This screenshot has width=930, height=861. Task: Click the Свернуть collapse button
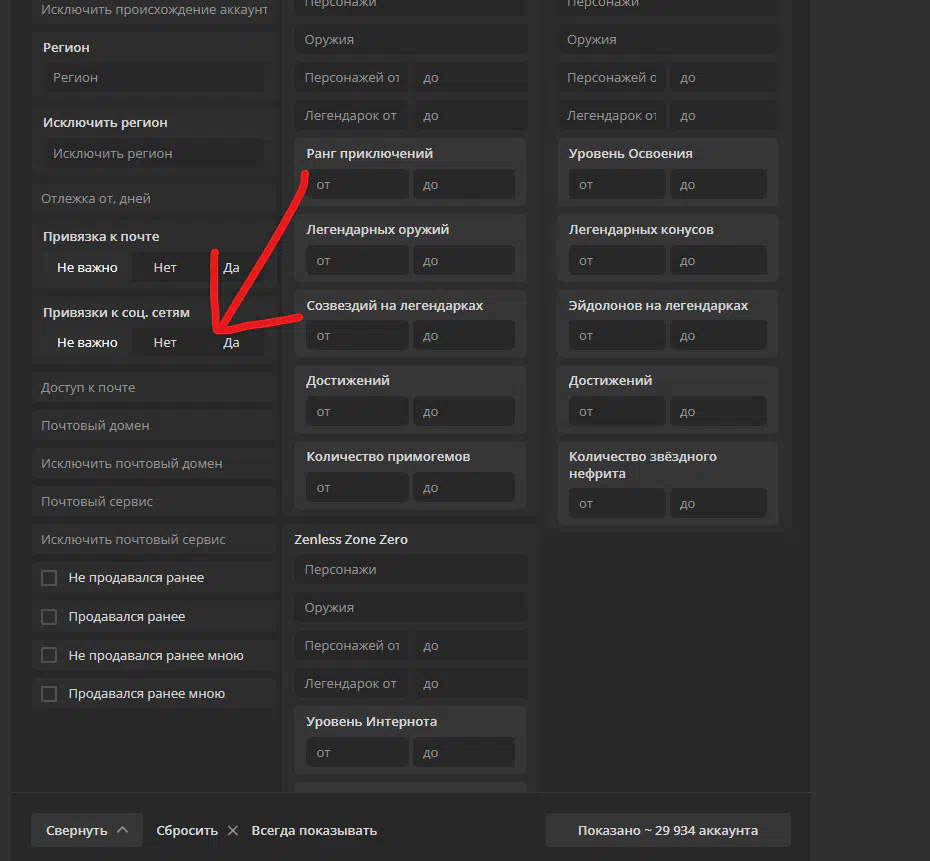(87, 830)
